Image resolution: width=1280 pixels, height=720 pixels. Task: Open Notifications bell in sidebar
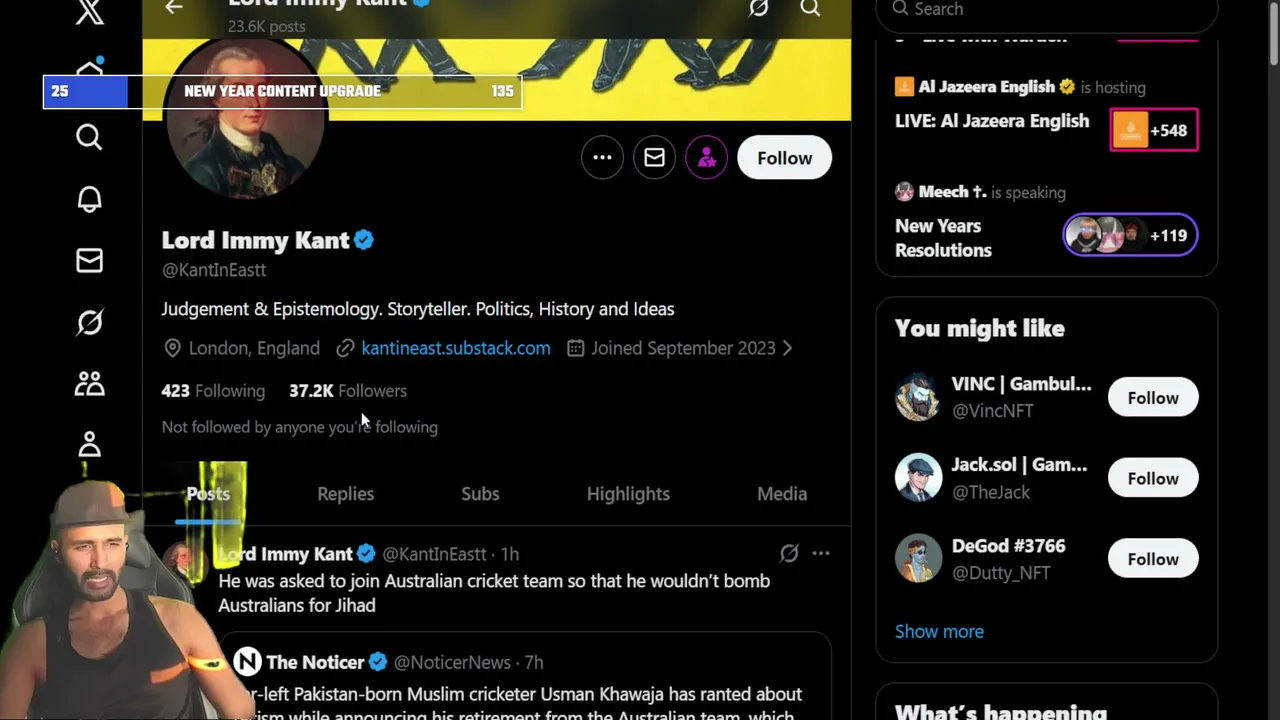[x=89, y=199]
